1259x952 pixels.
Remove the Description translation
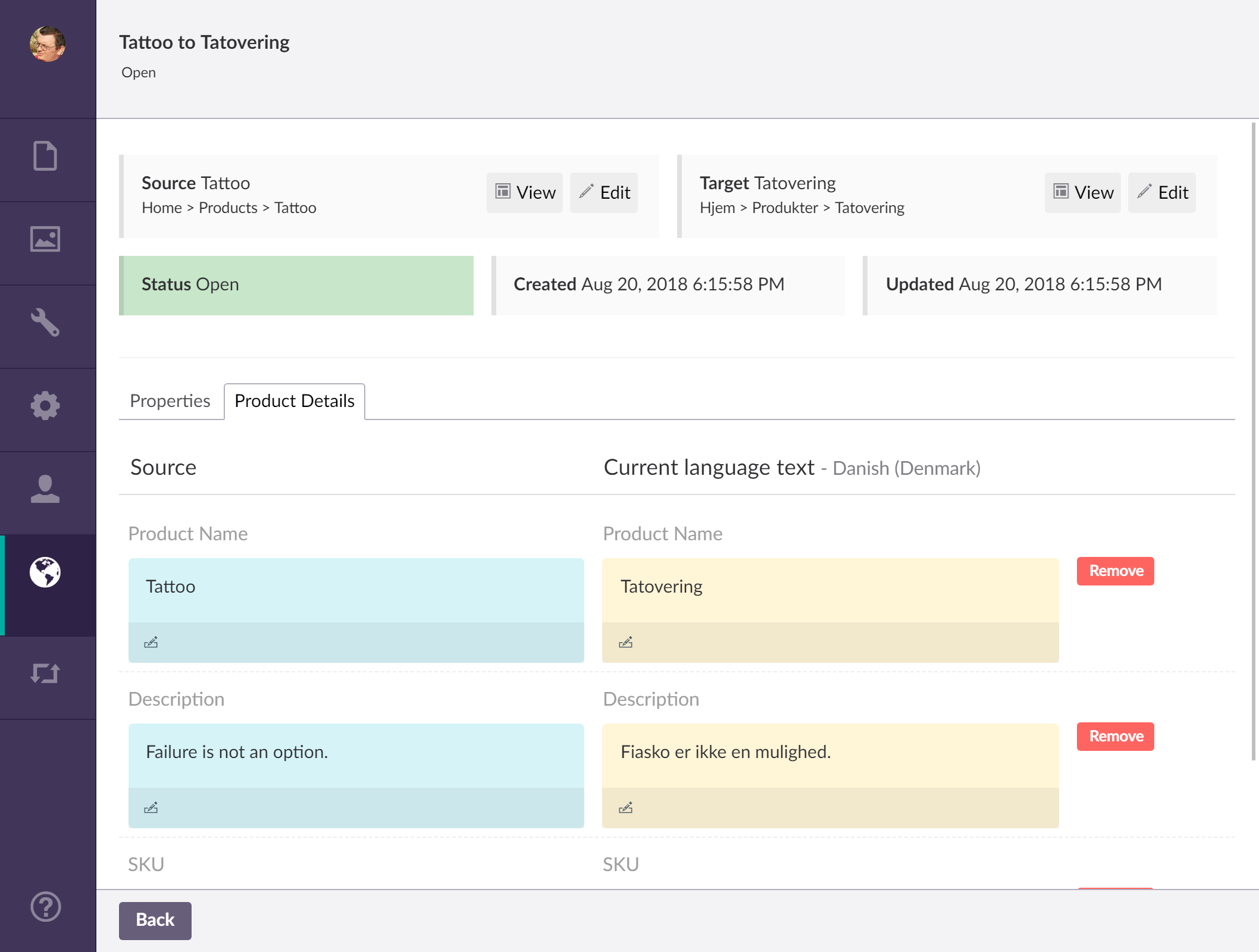coord(1116,737)
